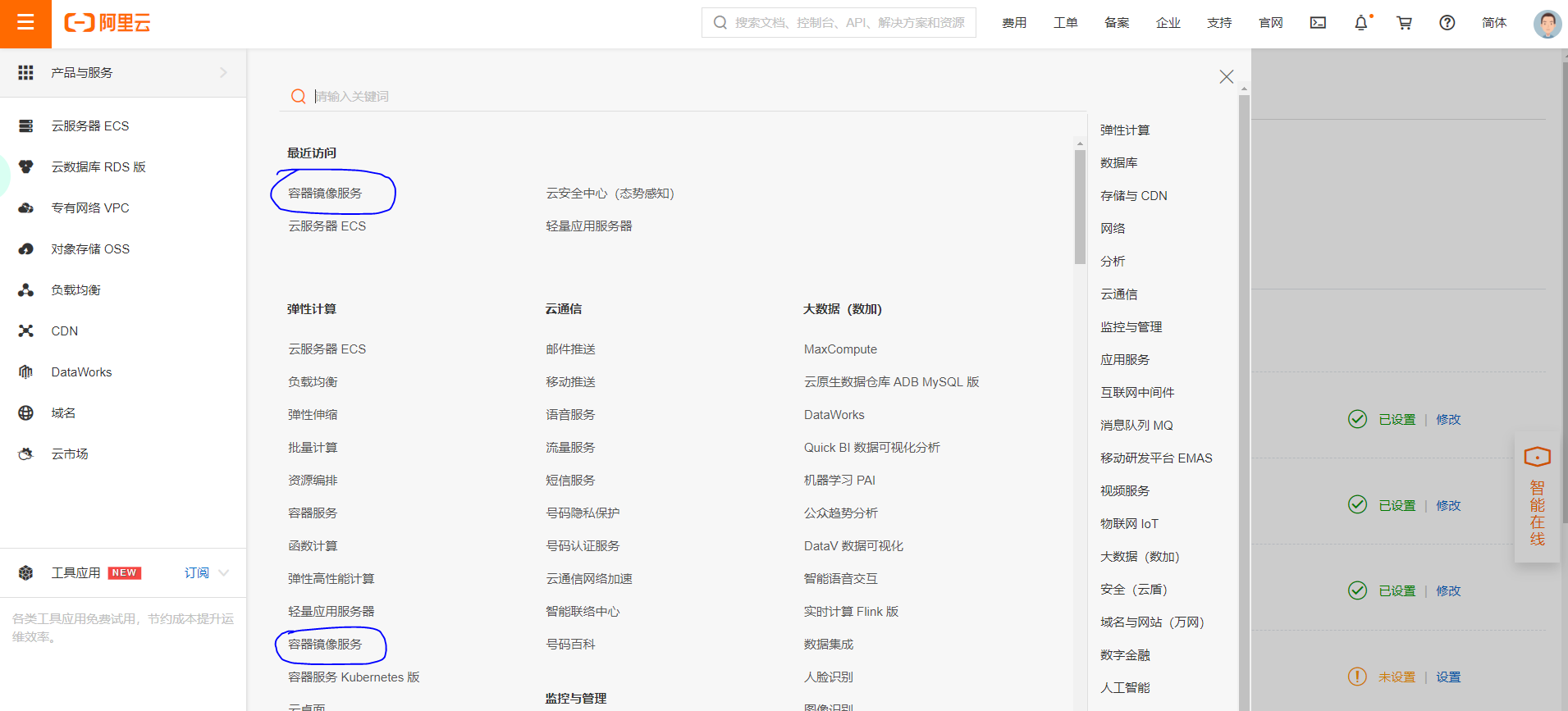1568x711 pixels.
Task: Click the Alibaba Cloud logo
Action: 107,23
